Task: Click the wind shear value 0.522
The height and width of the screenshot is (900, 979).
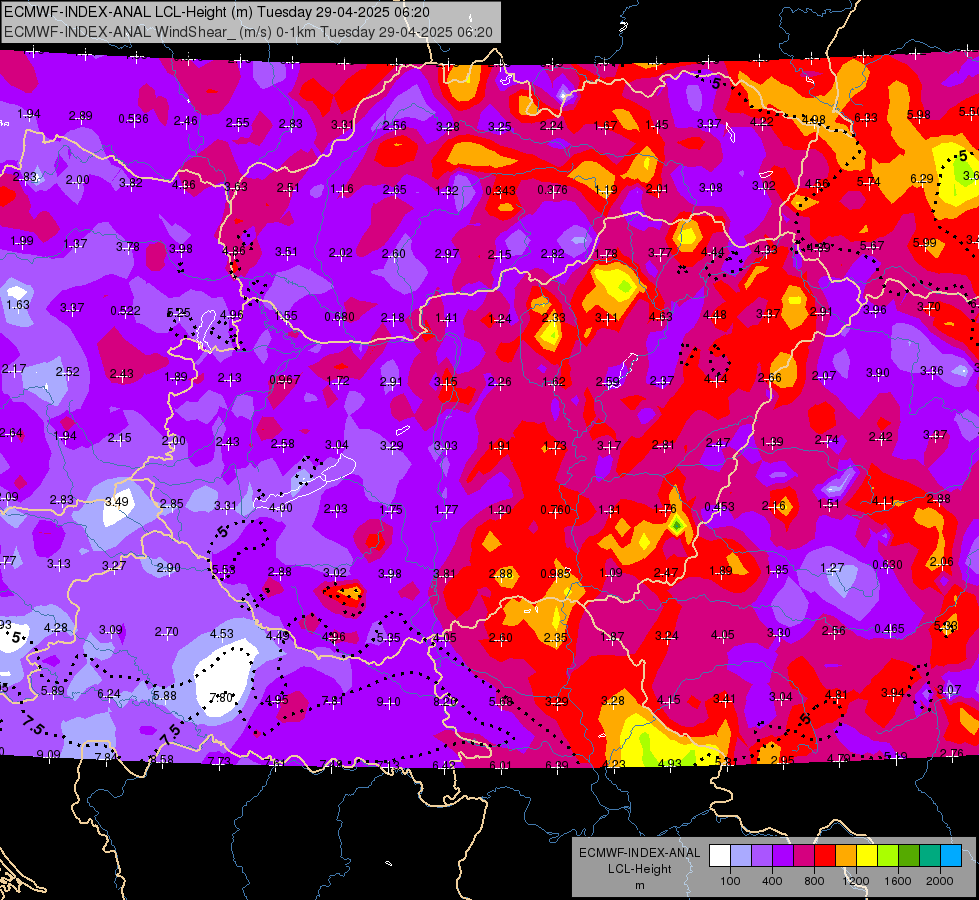Action: pos(125,310)
